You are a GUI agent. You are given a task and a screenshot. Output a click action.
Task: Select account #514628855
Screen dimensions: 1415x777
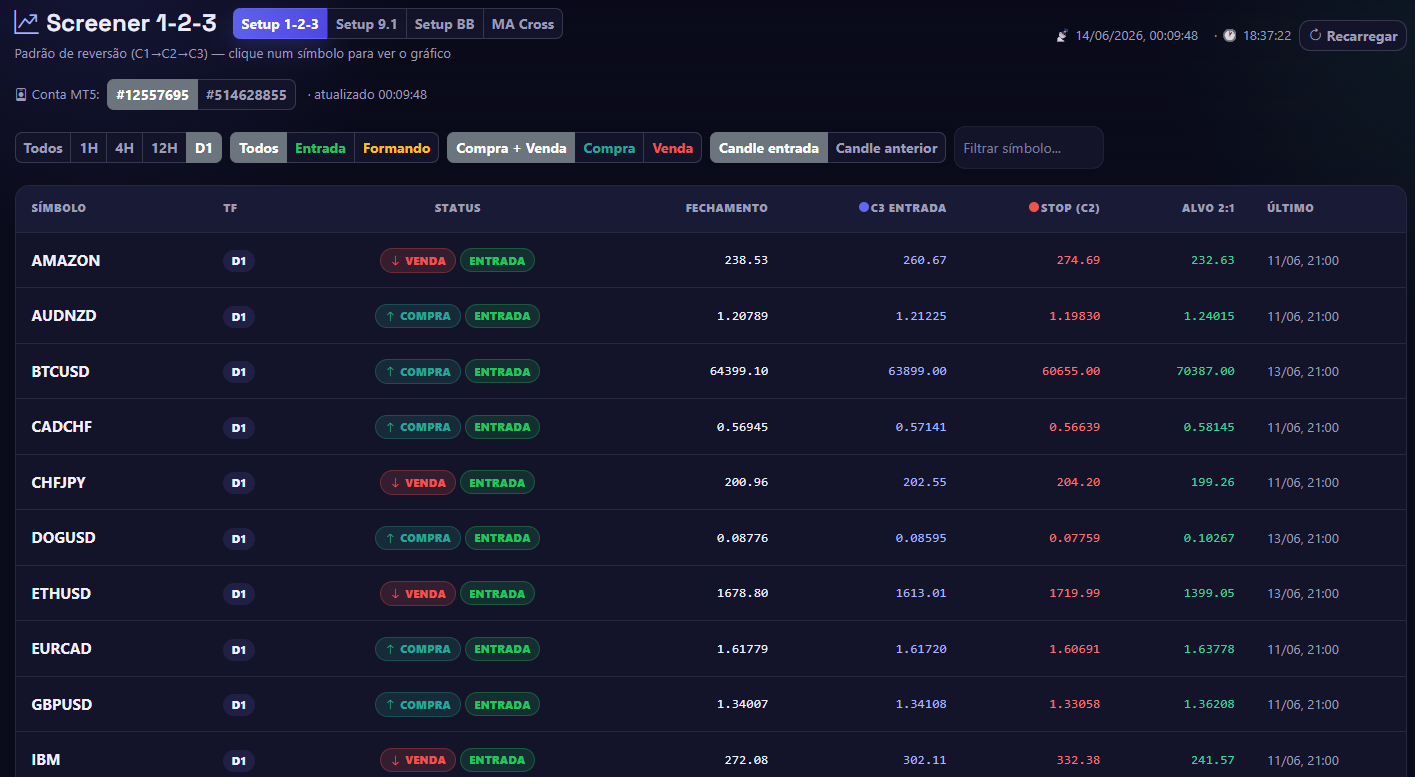point(246,95)
